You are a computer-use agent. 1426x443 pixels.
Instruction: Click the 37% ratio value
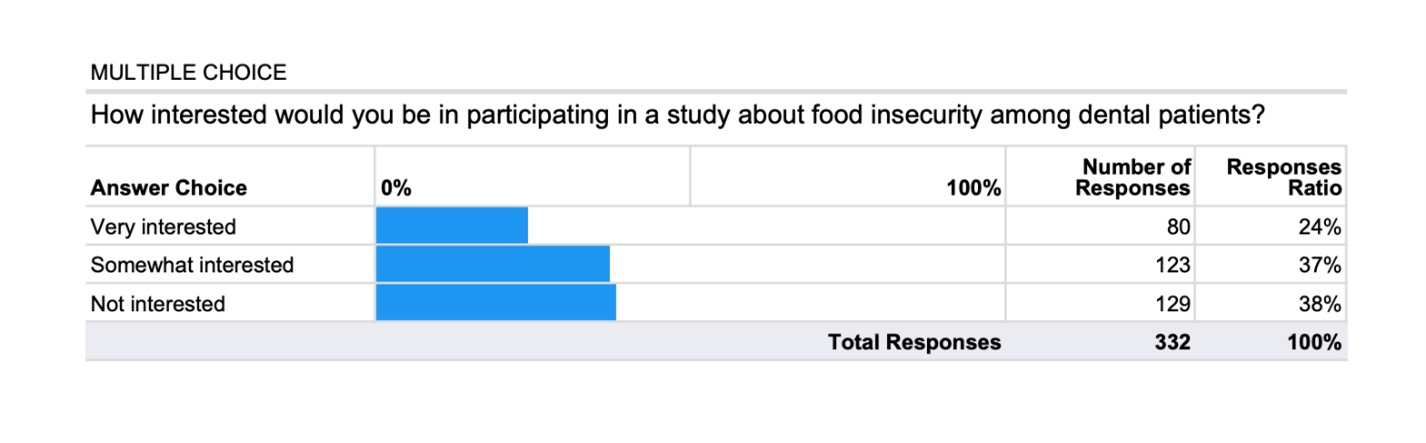click(x=1320, y=265)
